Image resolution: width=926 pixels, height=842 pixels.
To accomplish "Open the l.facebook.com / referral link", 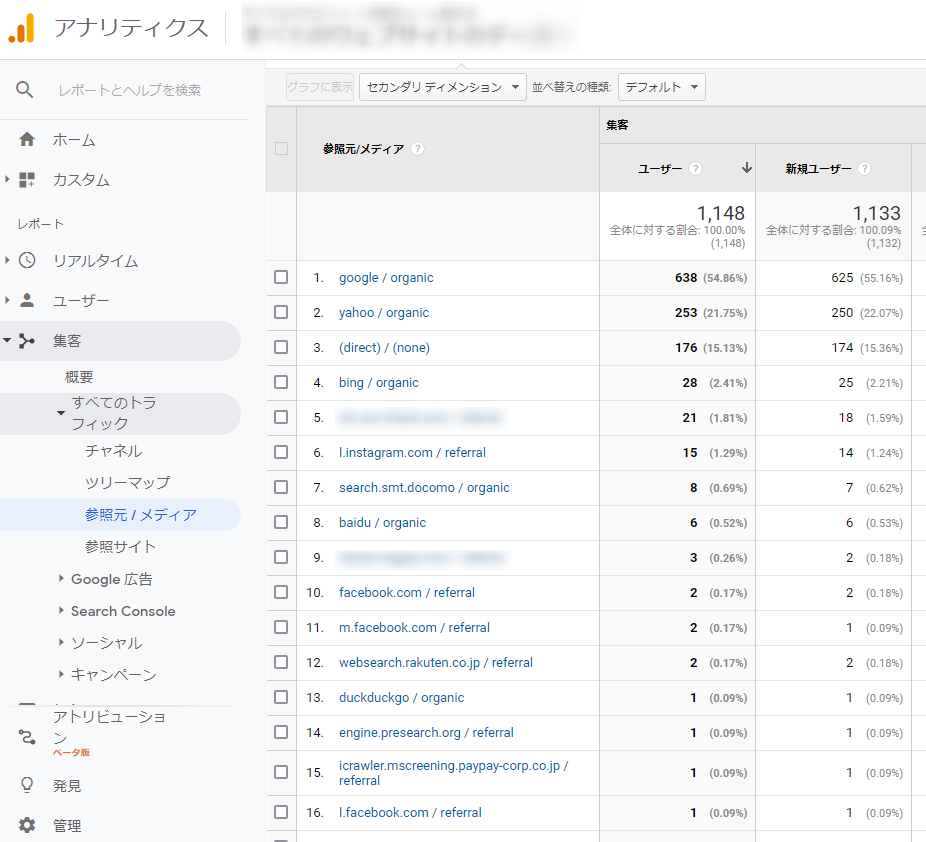I will (410, 812).
